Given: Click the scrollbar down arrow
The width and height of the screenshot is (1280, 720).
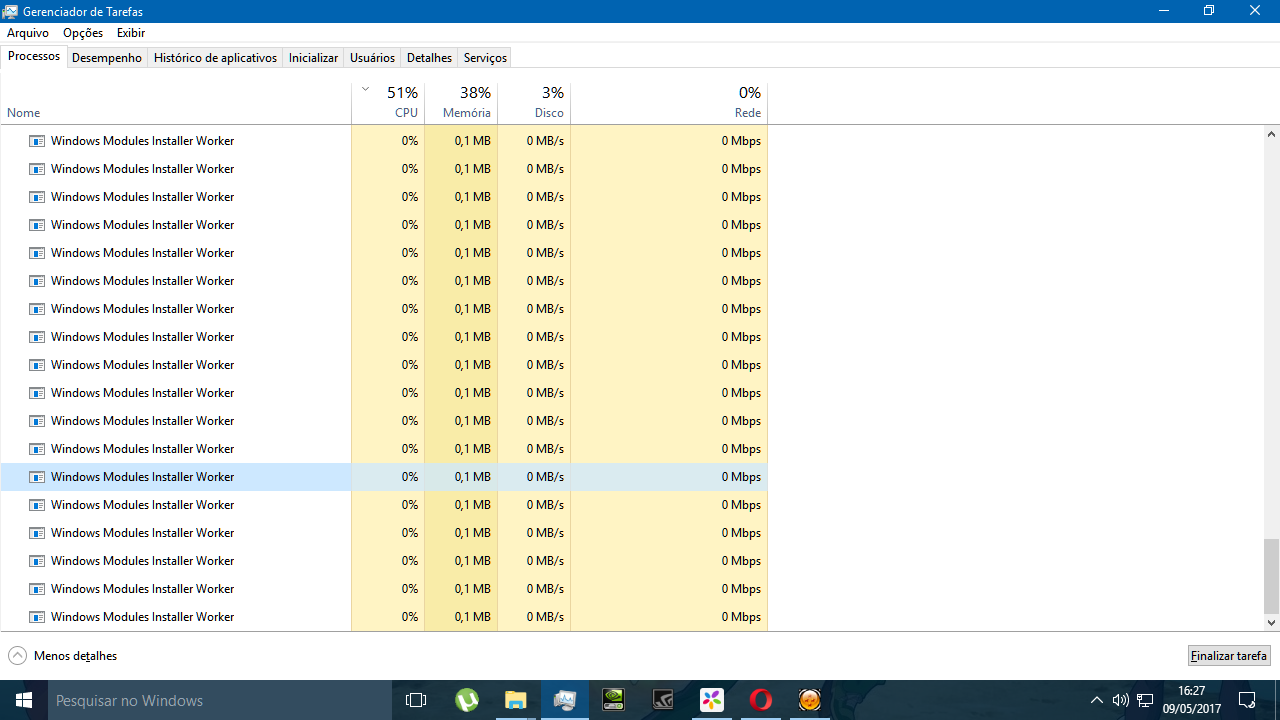Looking at the screenshot, I should 1272,622.
